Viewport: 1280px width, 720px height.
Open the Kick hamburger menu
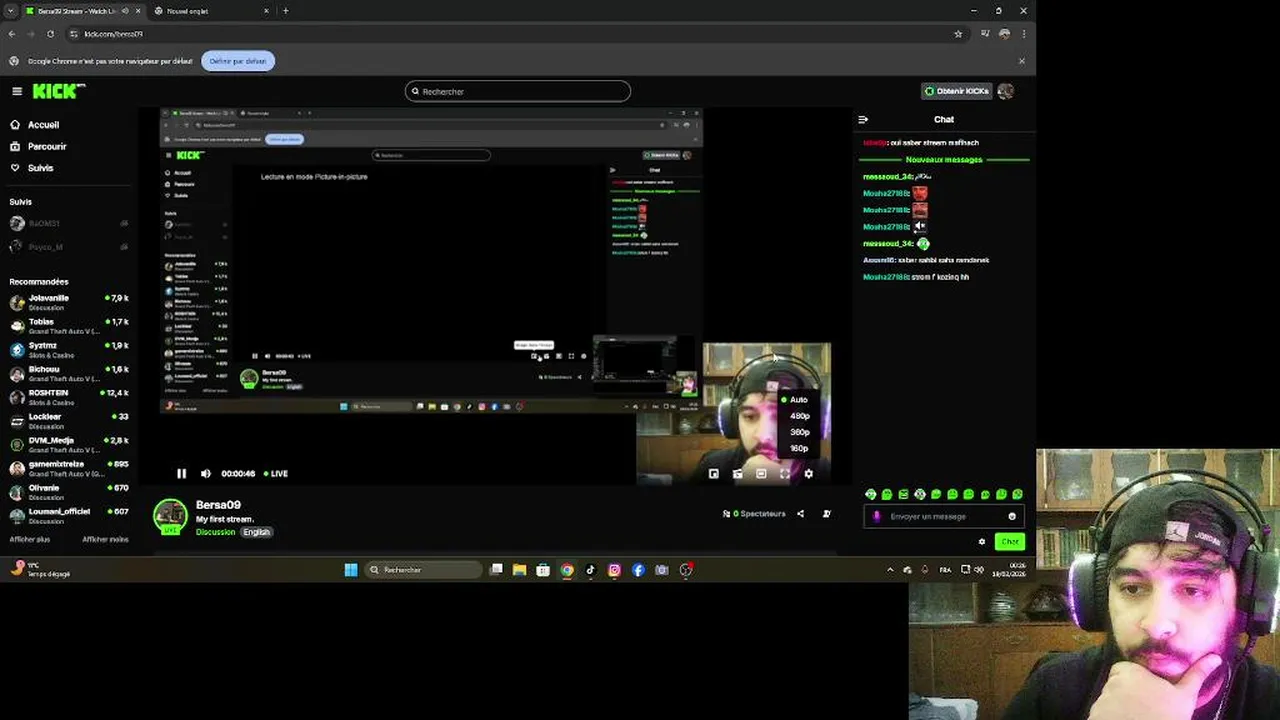tap(17, 91)
